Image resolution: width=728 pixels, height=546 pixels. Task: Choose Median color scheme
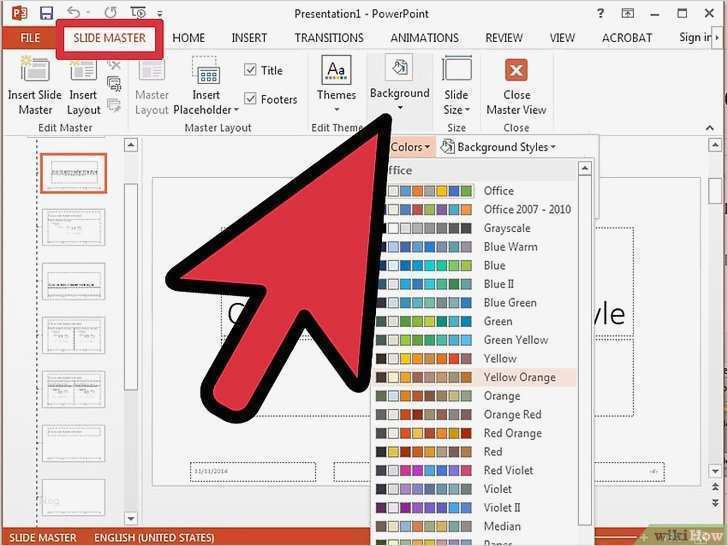coord(475,526)
